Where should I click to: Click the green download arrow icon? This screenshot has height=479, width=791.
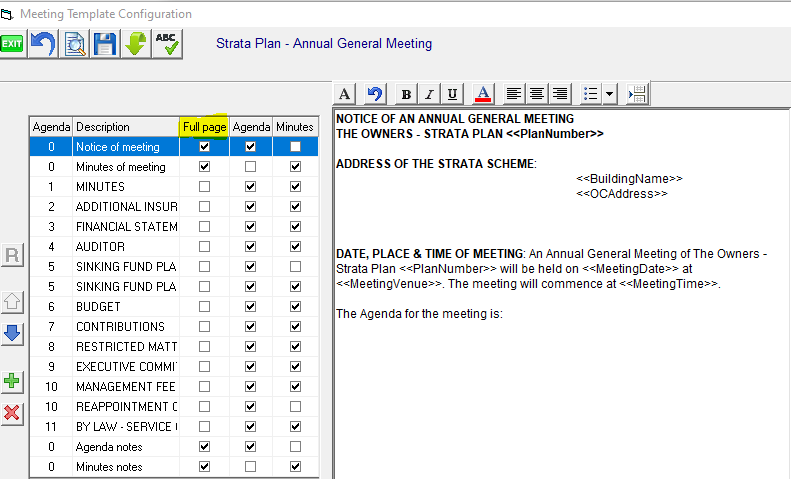tap(136, 44)
